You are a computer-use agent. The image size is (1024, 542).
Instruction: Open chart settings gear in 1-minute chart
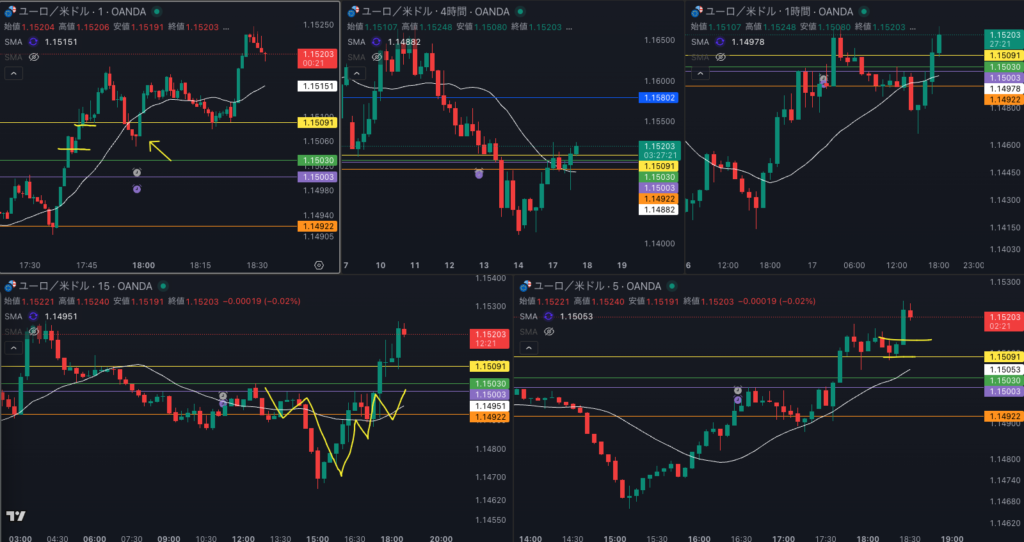click(x=319, y=266)
